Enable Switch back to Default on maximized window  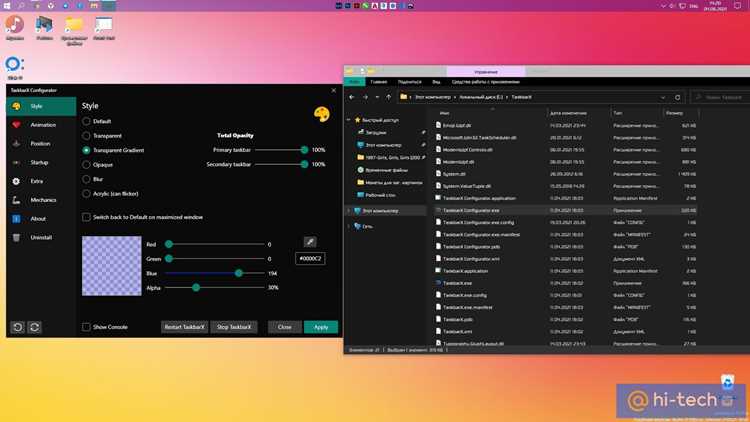click(86, 217)
